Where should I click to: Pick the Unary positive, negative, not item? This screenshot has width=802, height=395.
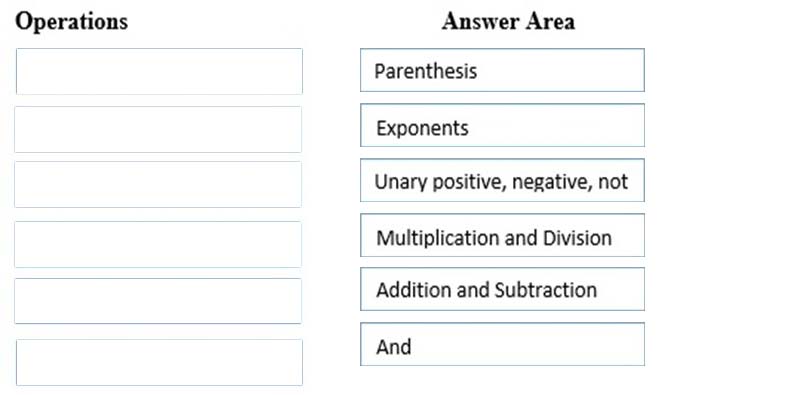click(502, 180)
